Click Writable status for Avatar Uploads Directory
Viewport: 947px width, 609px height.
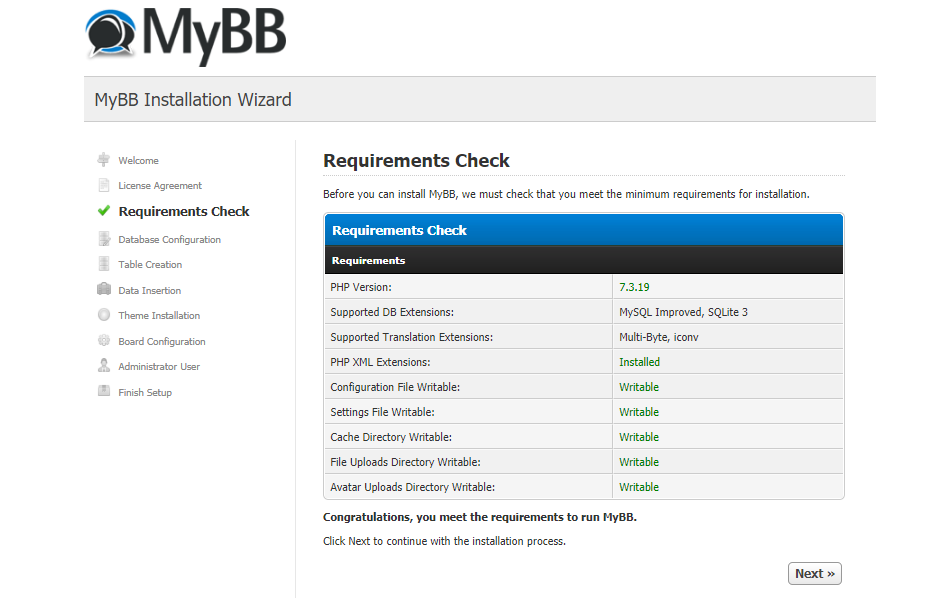pos(638,487)
